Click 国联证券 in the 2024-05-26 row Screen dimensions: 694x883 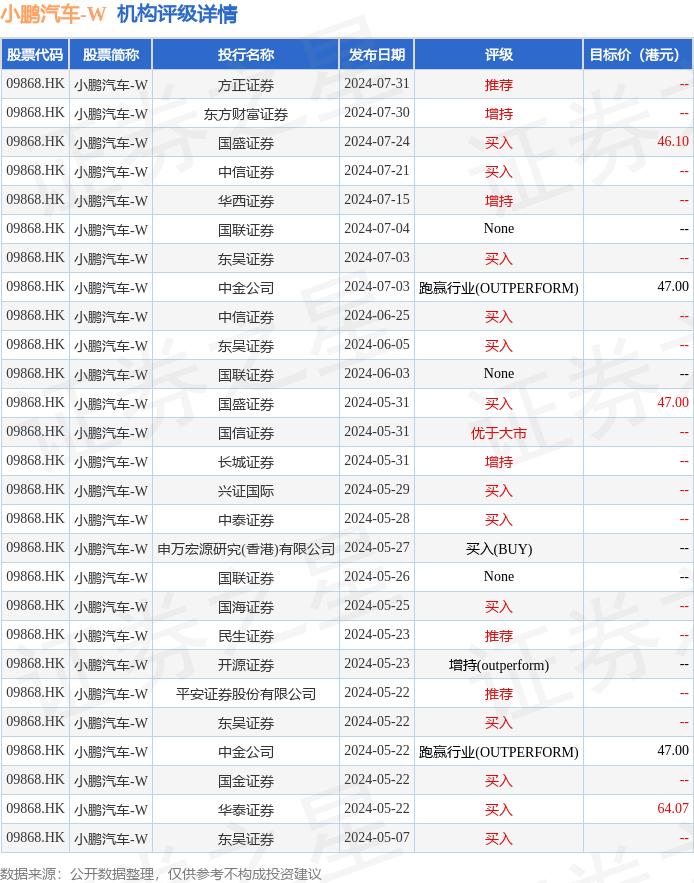pos(246,578)
